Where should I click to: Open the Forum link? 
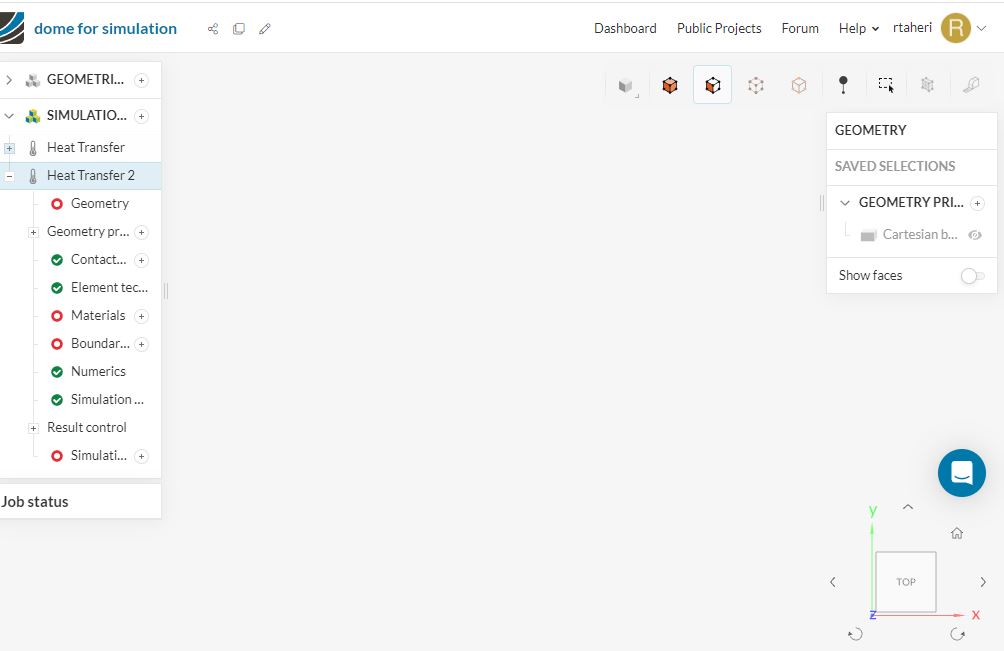pos(800,28)
